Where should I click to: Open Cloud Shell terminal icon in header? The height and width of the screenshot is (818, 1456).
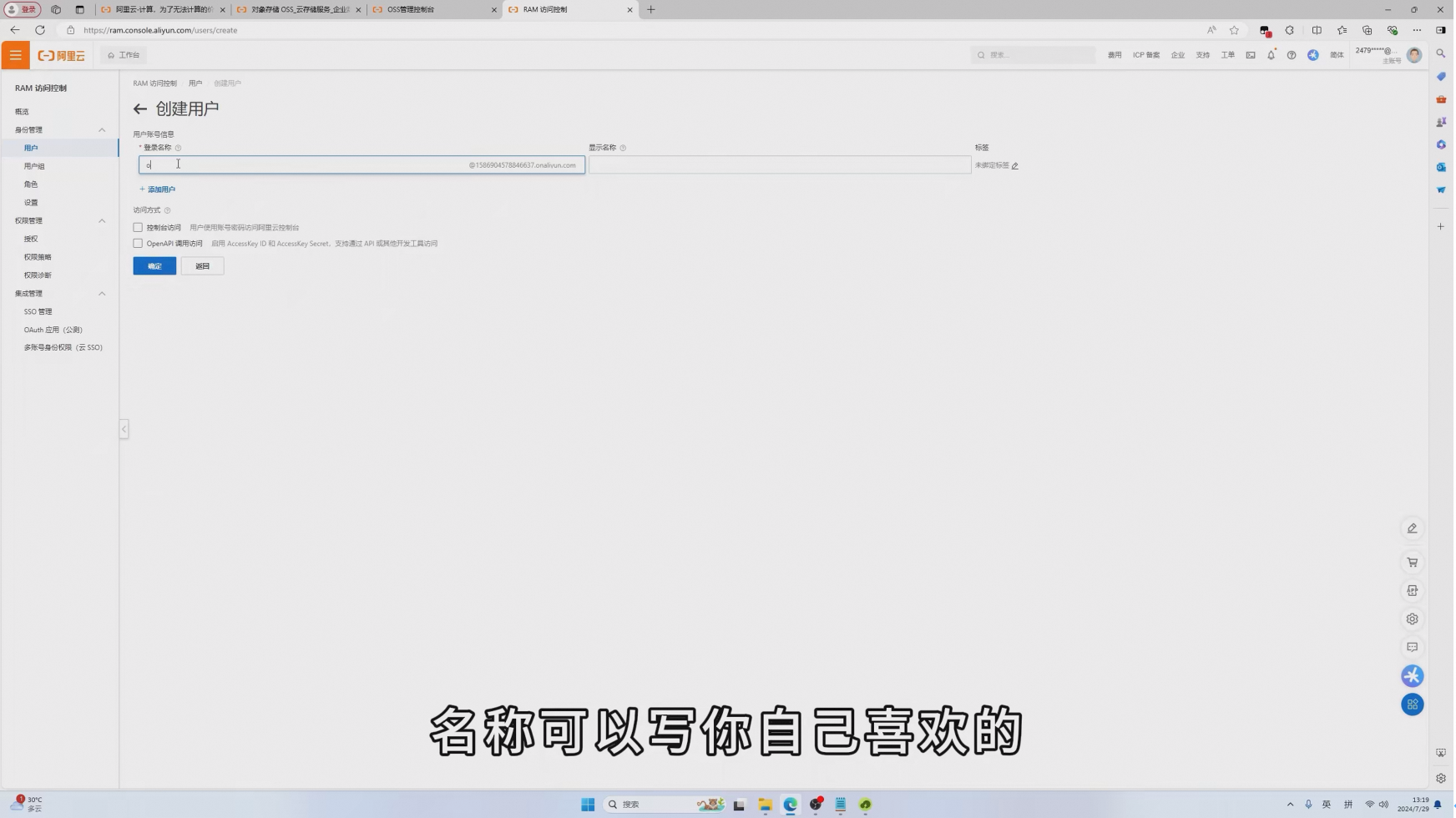[x=1251, y=55]
